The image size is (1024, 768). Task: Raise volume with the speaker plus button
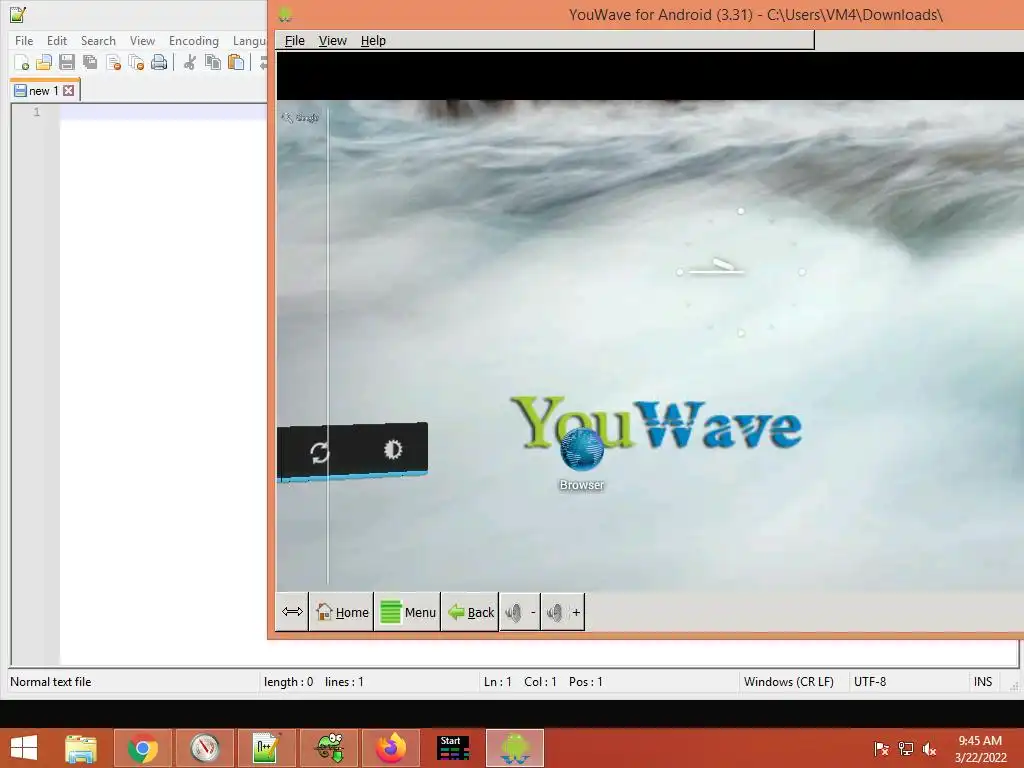[562, 612]
